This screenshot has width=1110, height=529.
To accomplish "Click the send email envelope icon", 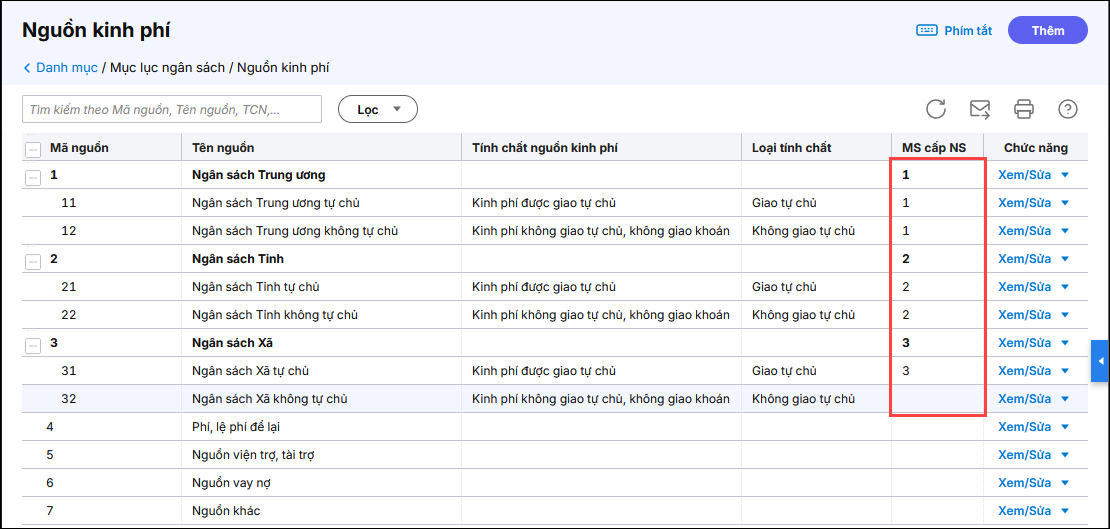I will tap(980, 109).
